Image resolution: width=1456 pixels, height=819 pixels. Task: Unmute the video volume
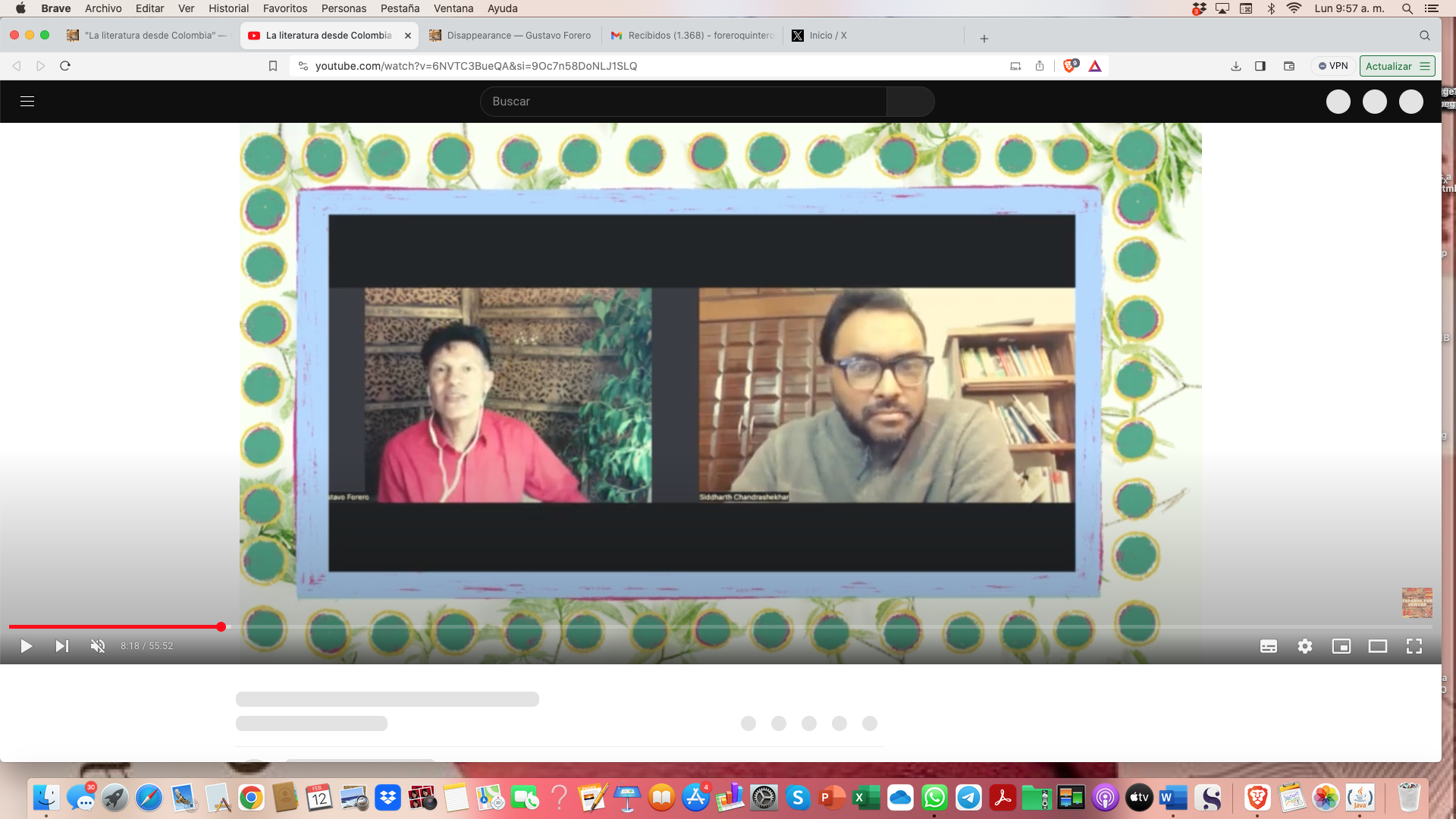(98, 646)
